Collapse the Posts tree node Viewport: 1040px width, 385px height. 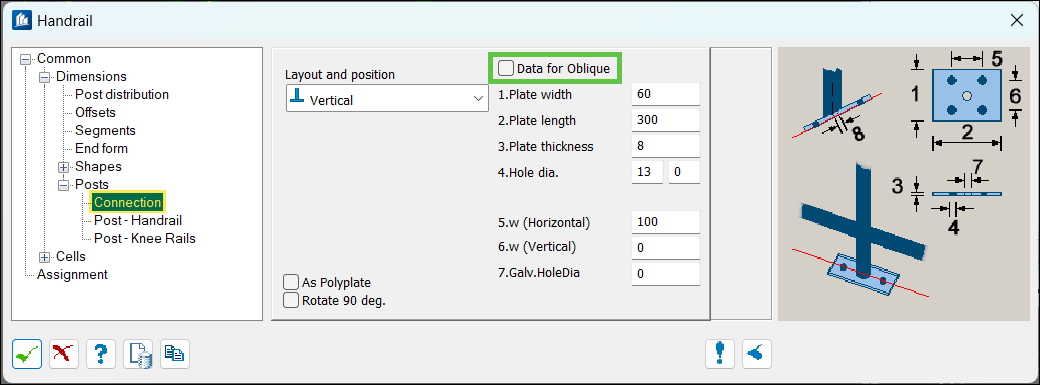coord(64,185)
